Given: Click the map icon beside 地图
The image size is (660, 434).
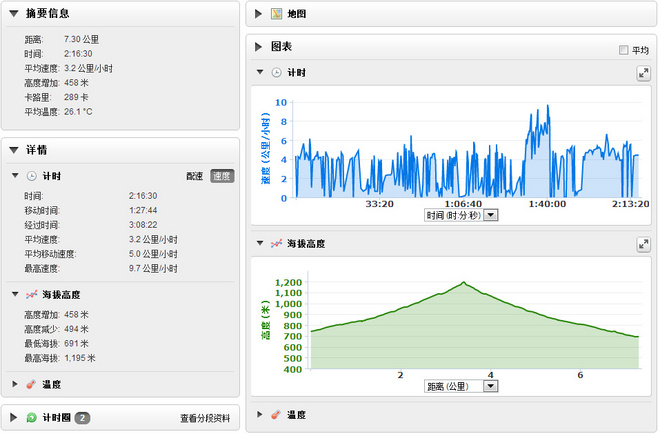Looking at the screenshot, I should click(x=276, y=14).
